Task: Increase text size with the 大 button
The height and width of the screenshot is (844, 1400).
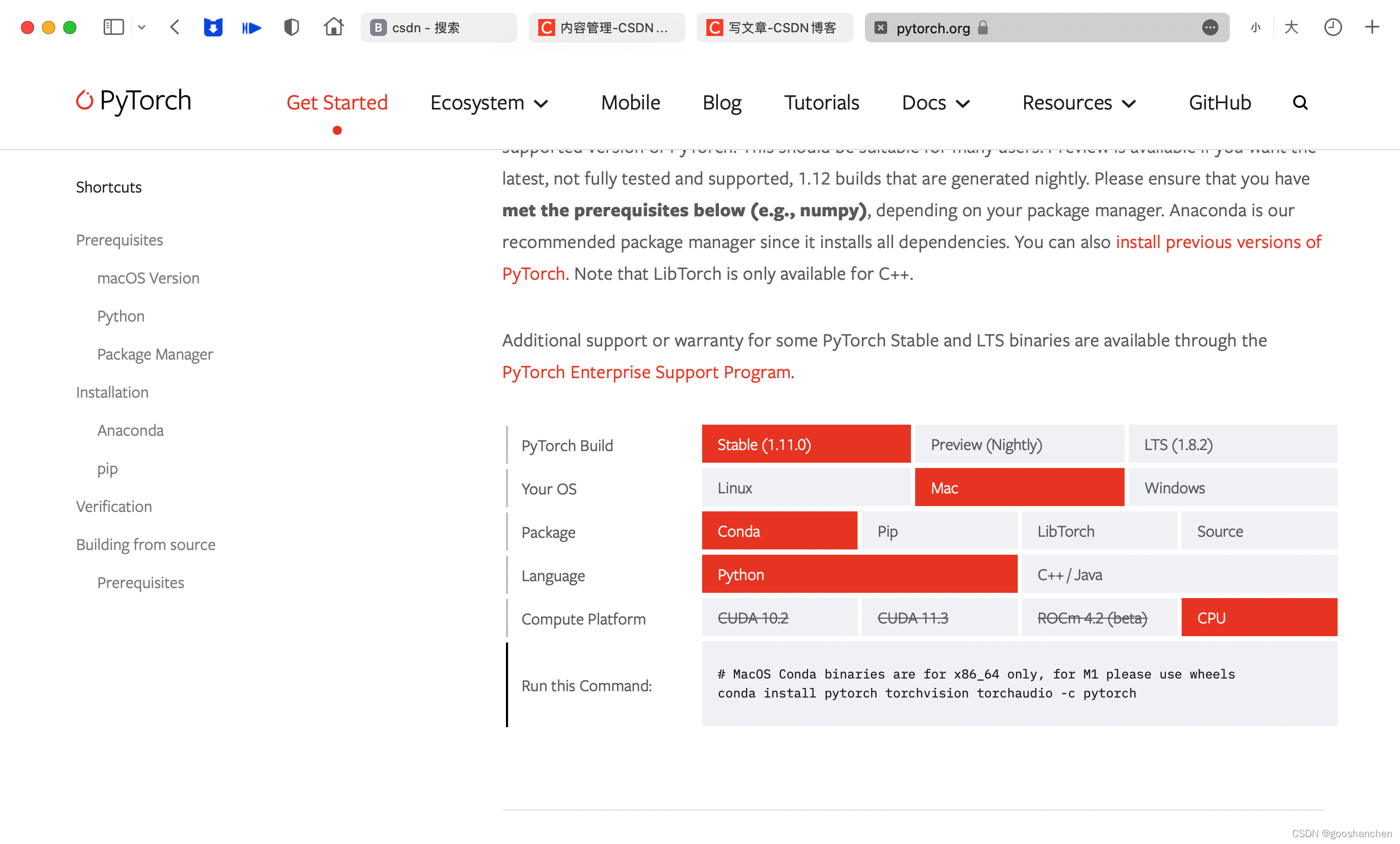Action: point(1291,27)
